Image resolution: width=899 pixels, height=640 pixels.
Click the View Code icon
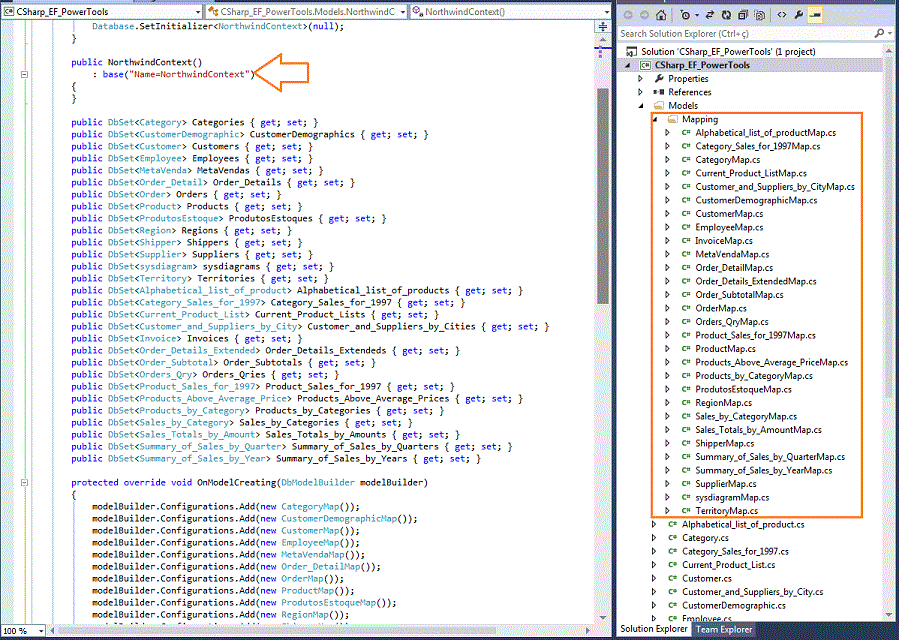pos(782,15)
